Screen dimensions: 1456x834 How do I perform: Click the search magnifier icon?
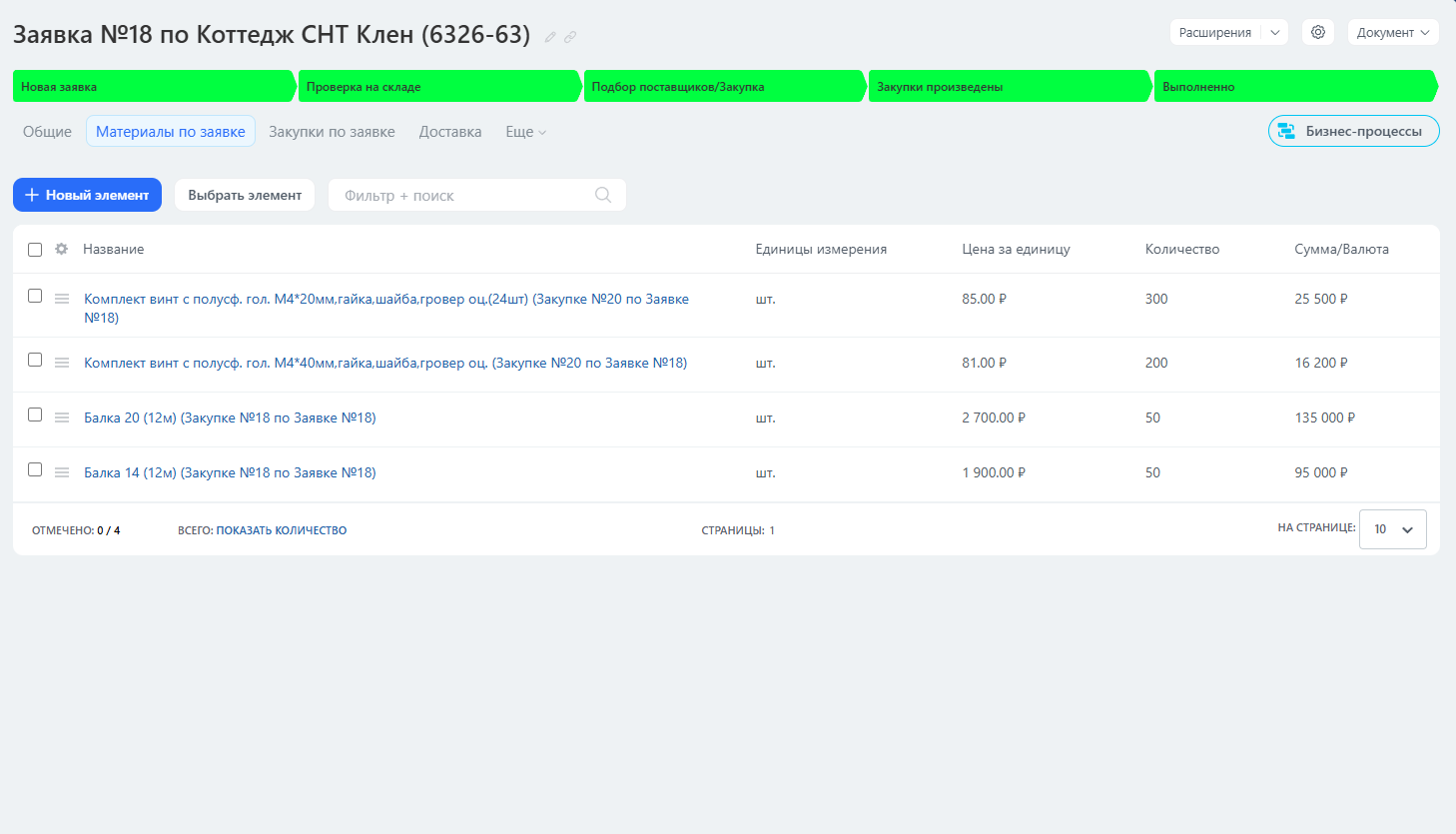coord(603,195)
